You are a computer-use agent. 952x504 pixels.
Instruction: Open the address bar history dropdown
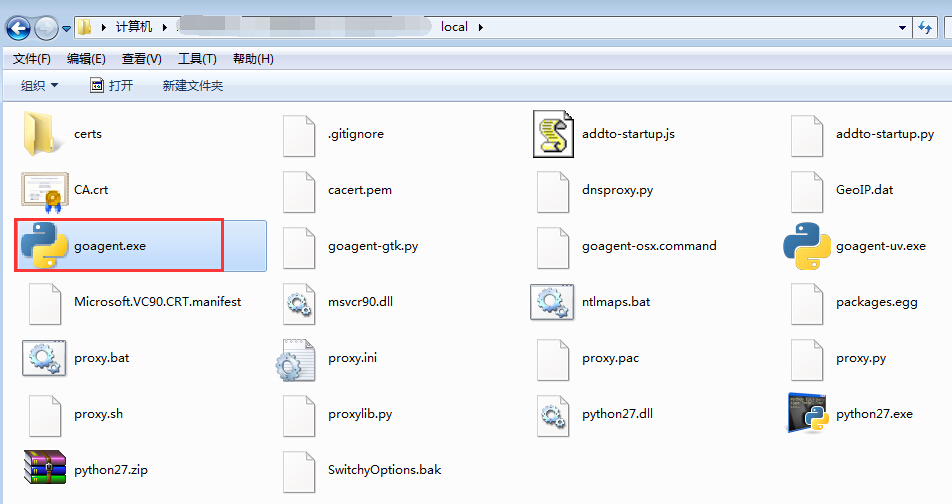902,27
